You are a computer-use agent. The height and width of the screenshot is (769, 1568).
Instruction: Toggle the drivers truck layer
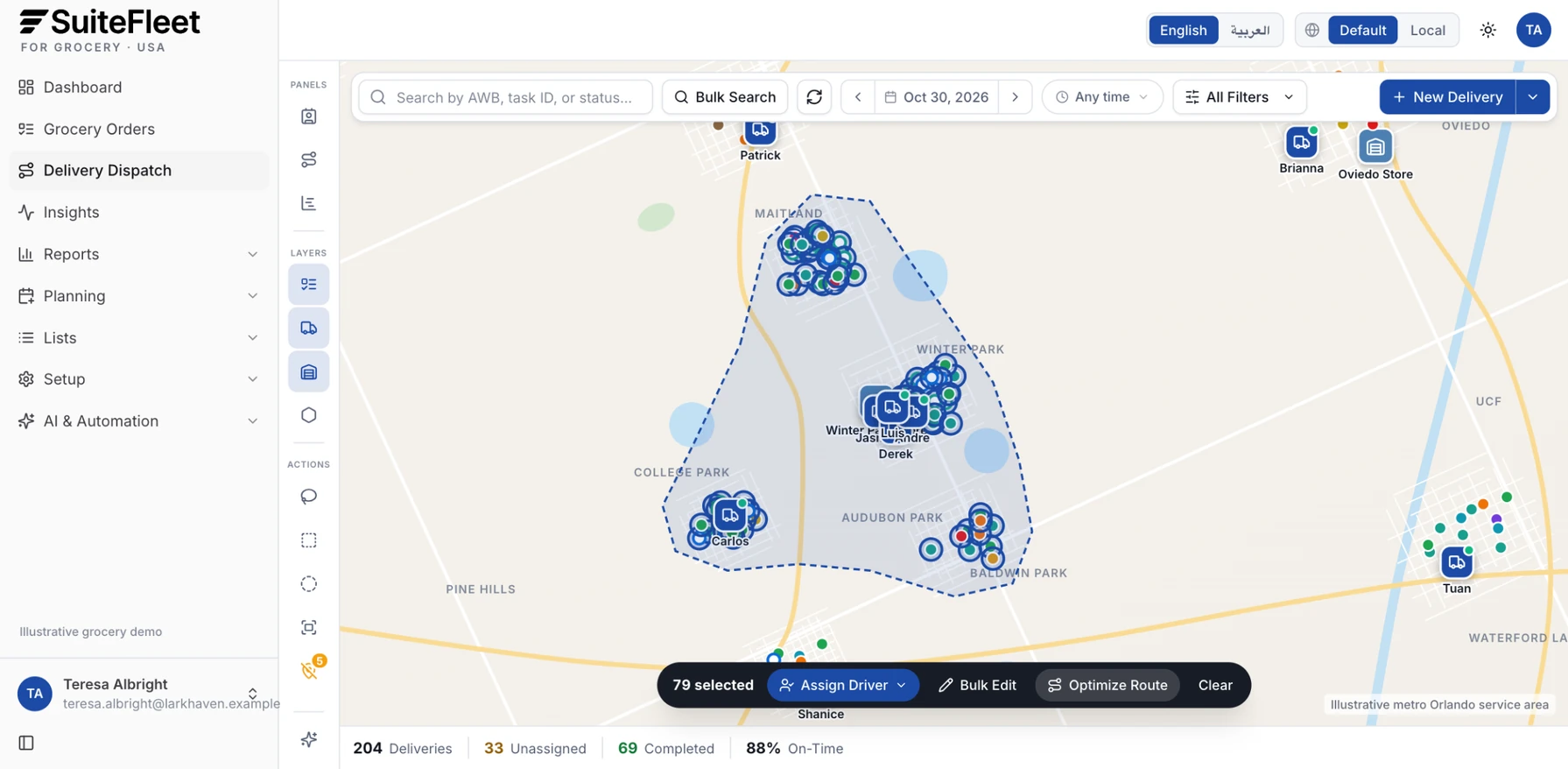click(308, 328)
